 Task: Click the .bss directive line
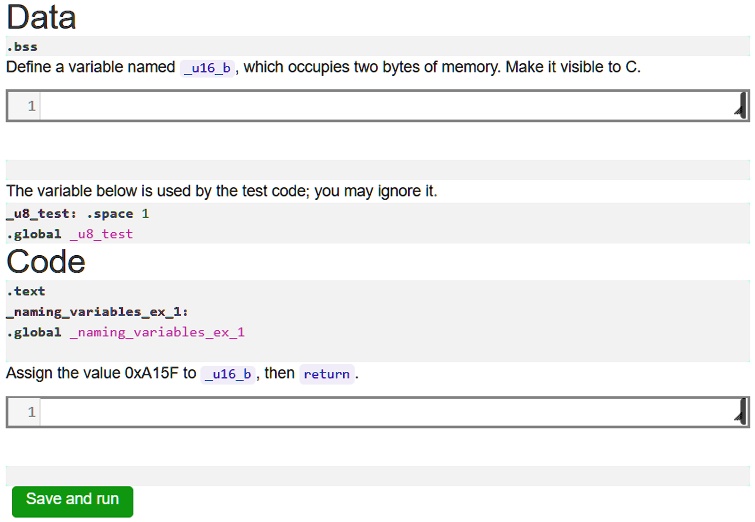[x=22, y=47]
